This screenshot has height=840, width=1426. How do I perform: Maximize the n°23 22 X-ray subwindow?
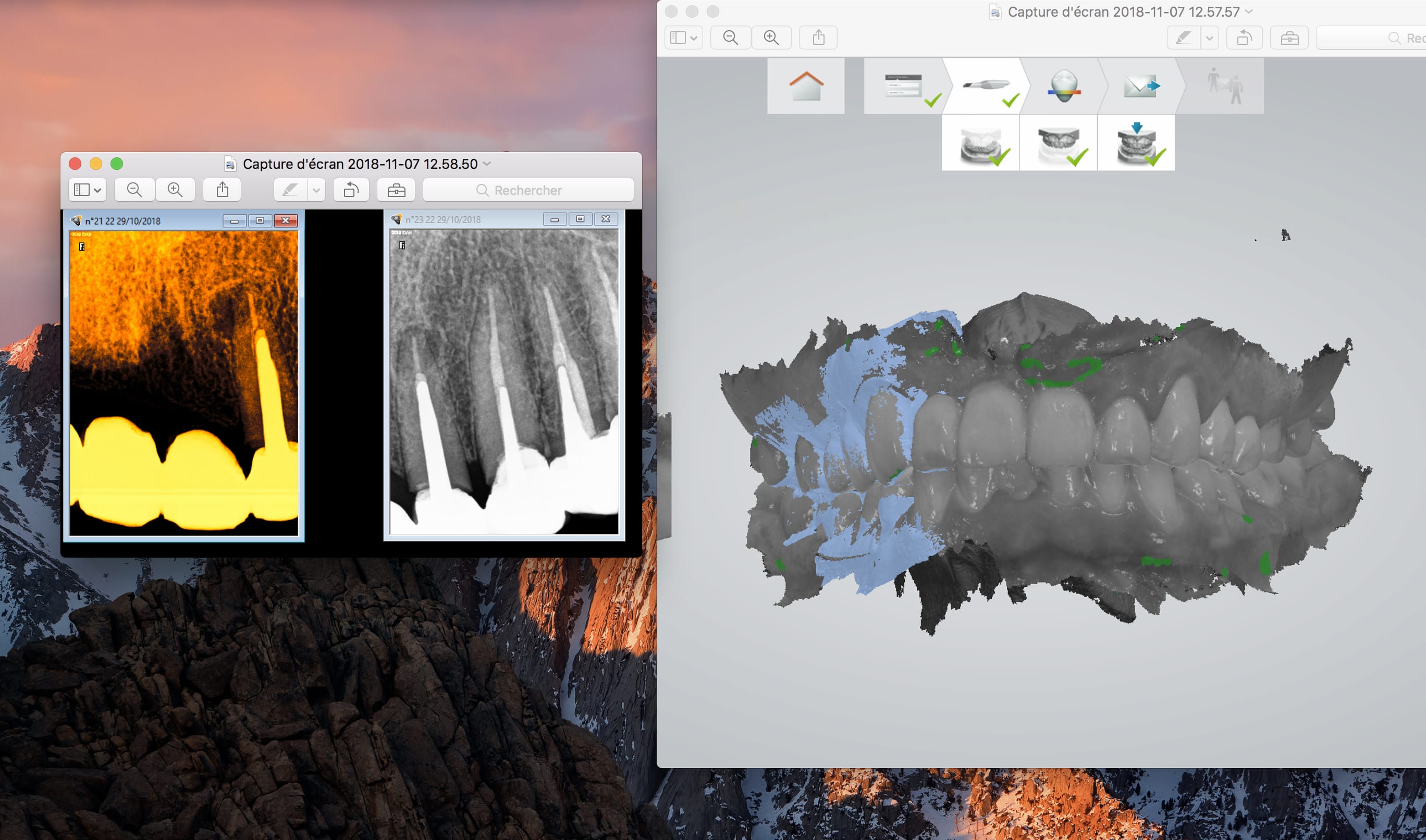580,219
